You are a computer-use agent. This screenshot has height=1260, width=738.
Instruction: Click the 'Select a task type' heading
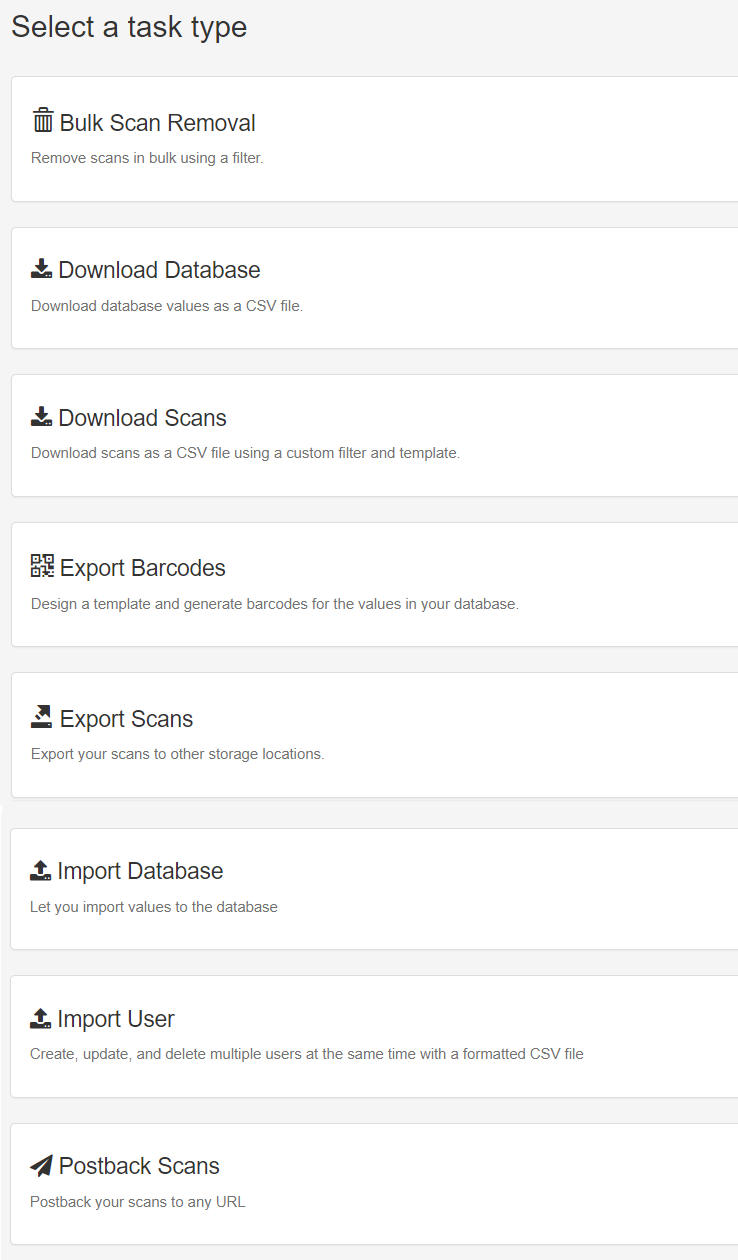pos(129,27)
